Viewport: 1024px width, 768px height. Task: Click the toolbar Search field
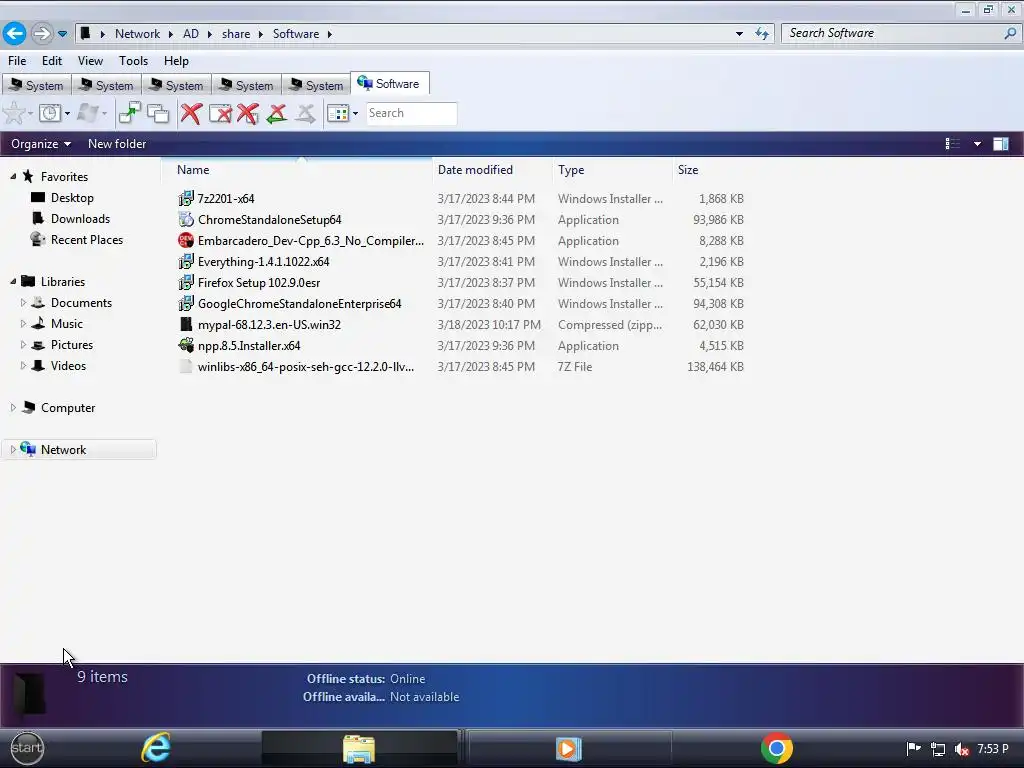[411, 113]
